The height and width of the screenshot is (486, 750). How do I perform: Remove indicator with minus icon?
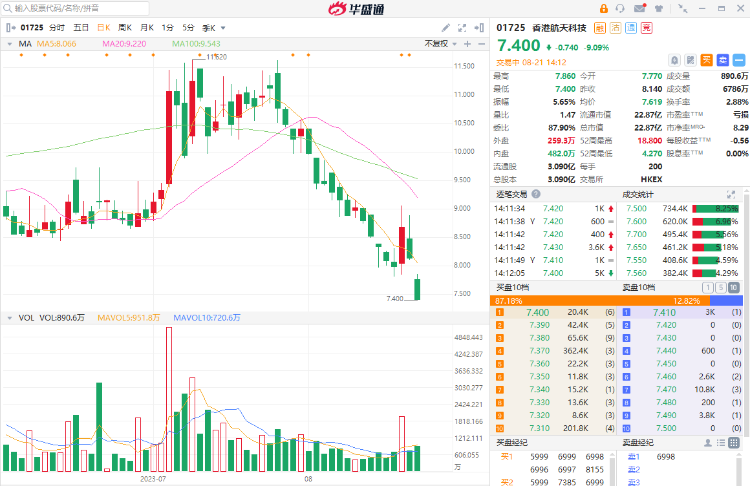point(481,44)
